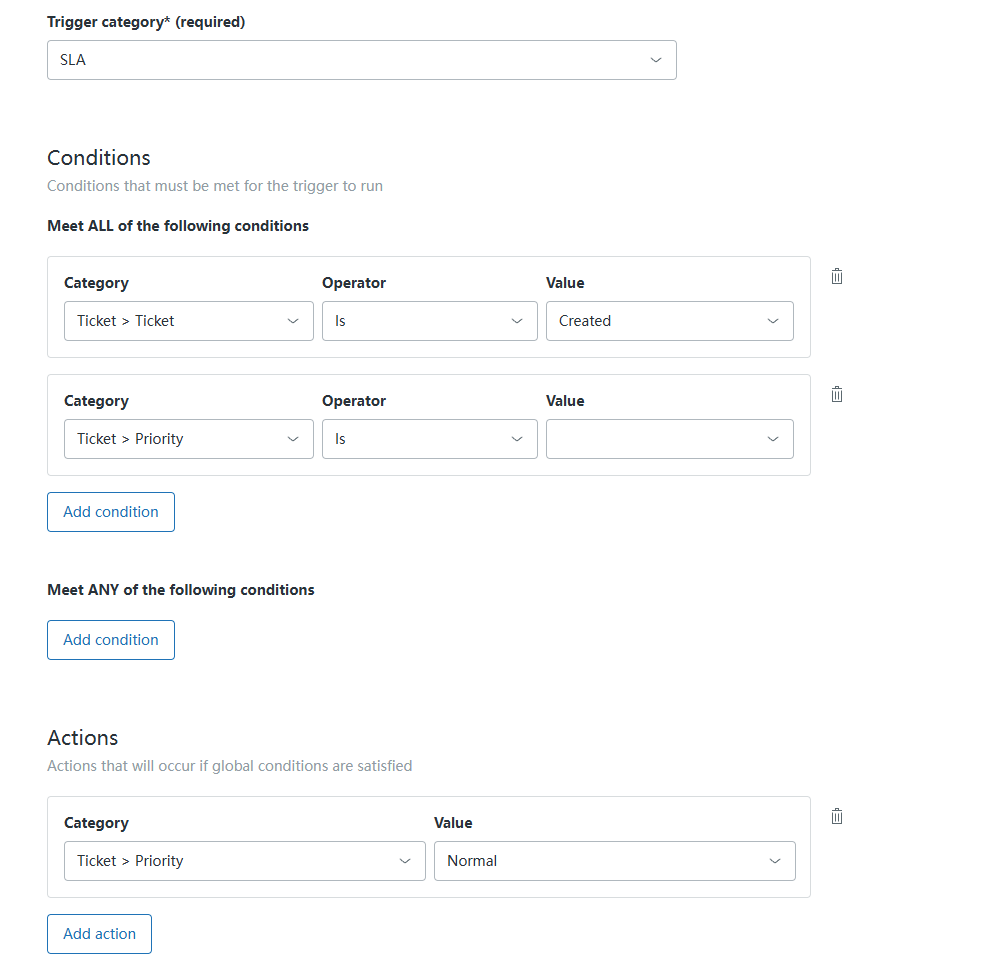Remove the Ticket Priority Normal action row
985x959 pixels.
click(x=837, y=816)
